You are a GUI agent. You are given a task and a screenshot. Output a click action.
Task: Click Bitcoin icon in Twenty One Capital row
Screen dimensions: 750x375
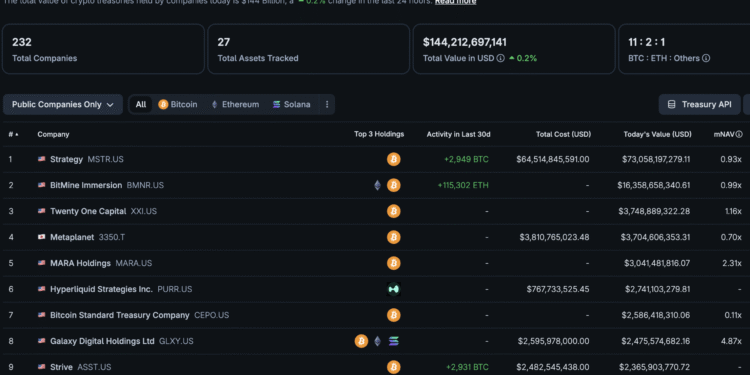[394, 211]
